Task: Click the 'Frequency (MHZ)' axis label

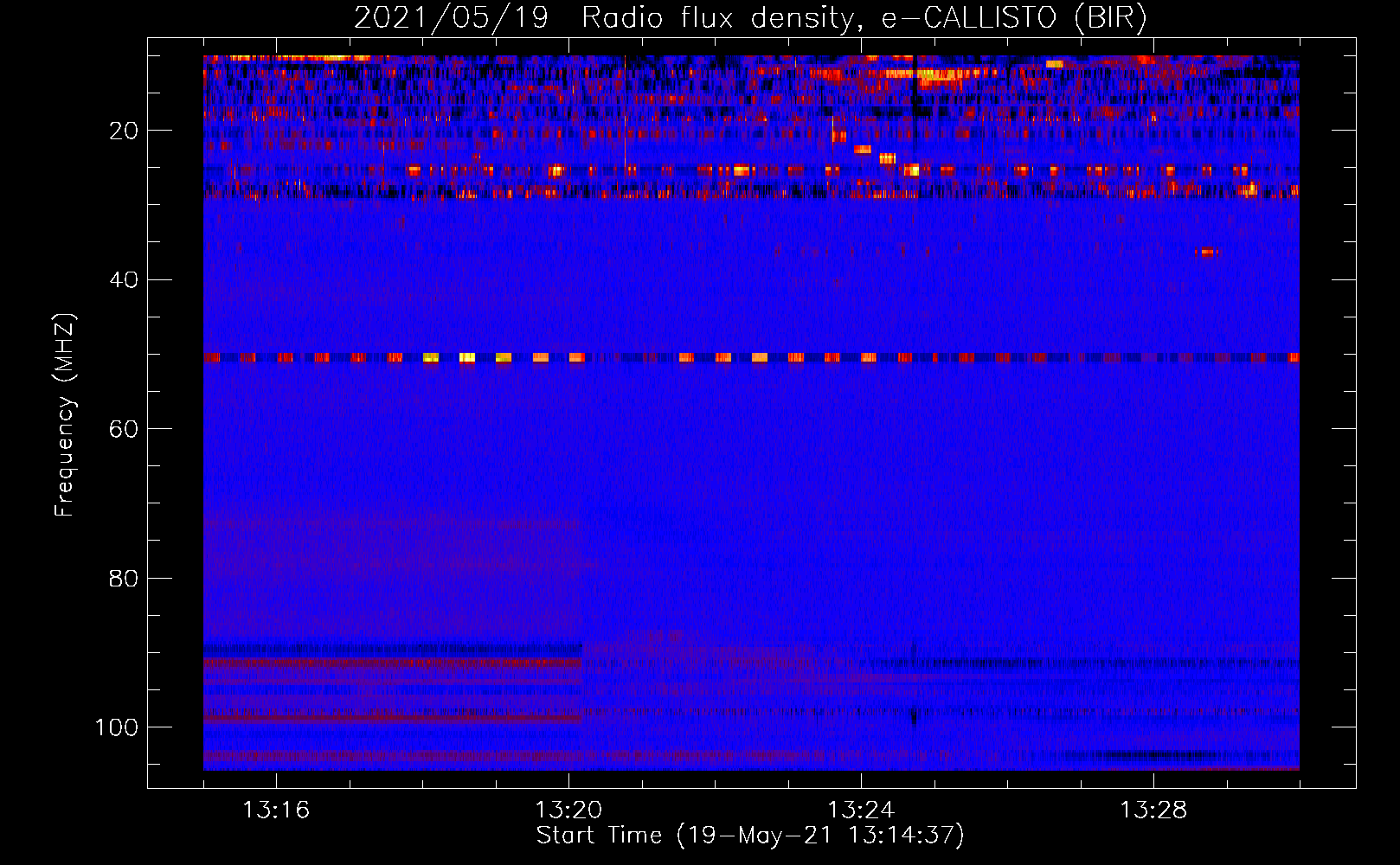Action: coord(65,415)
